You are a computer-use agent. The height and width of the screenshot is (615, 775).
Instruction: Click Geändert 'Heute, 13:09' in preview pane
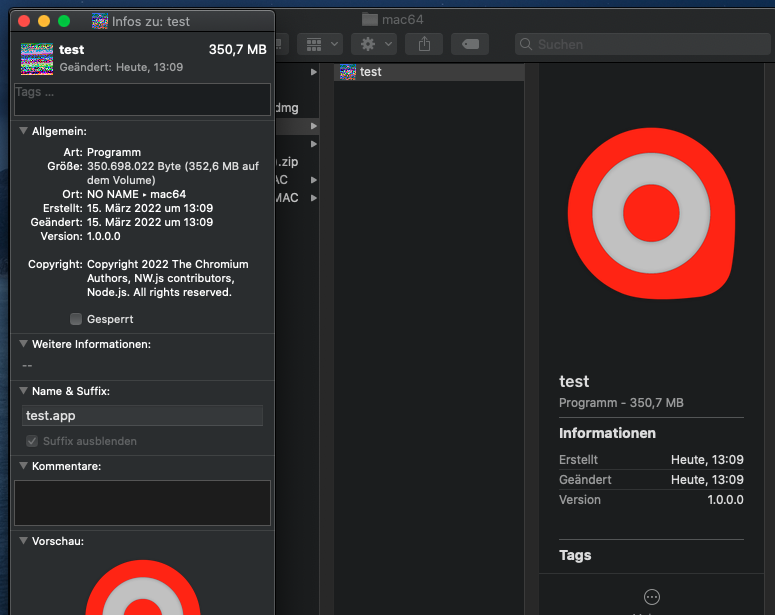(x=707, y=480)
